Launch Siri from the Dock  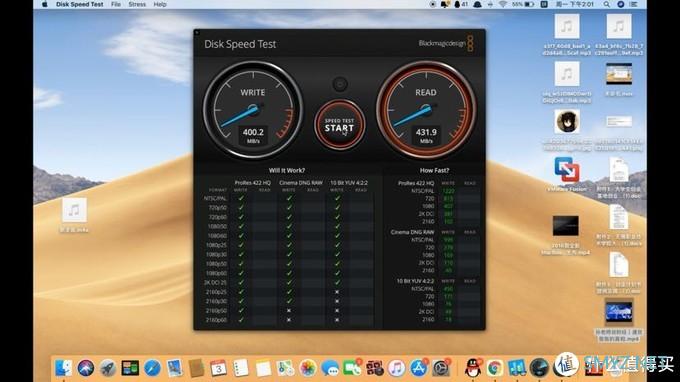point(86,368)
